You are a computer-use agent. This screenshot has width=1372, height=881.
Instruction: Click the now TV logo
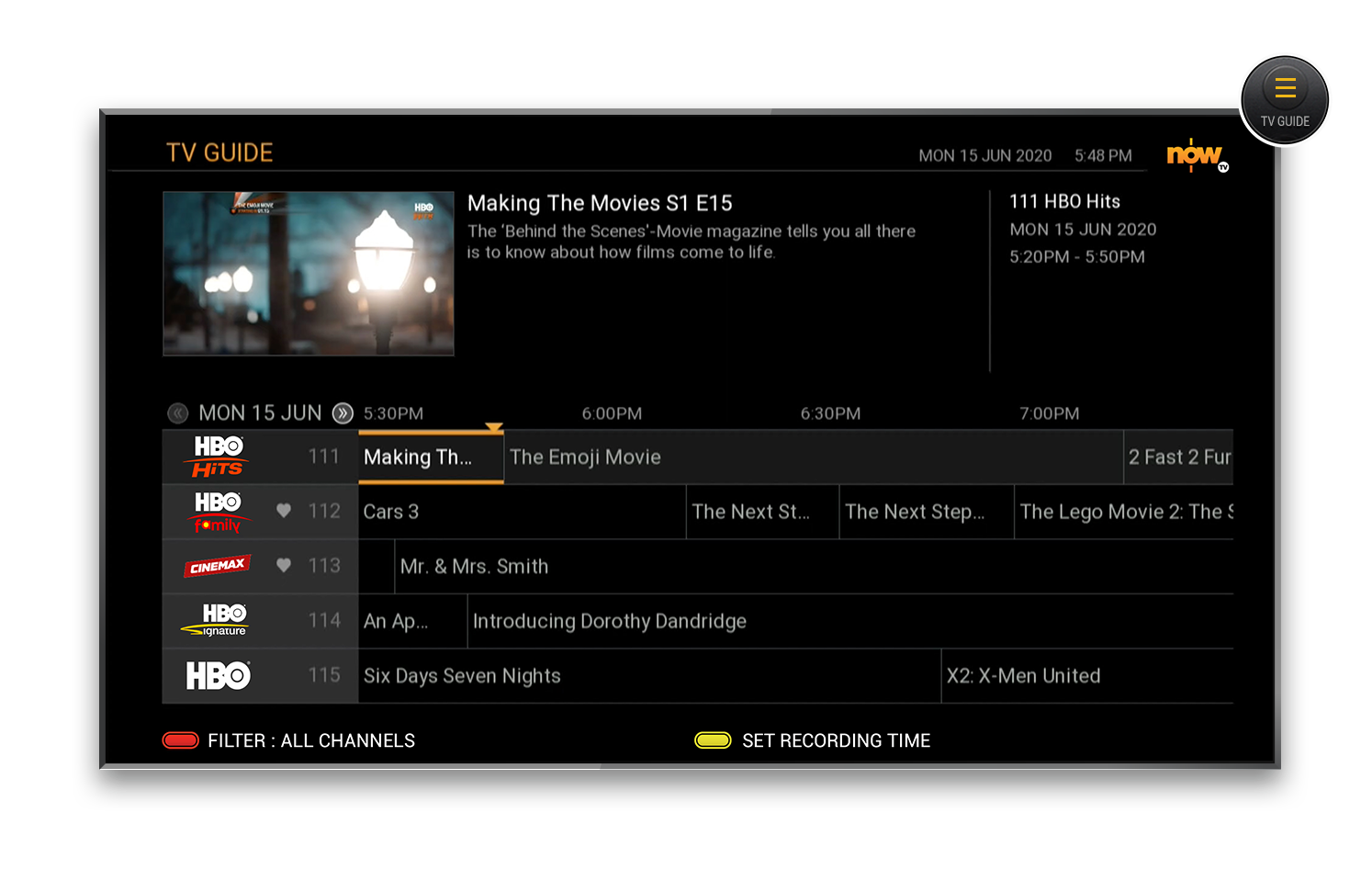click(x=1198, y=155)
